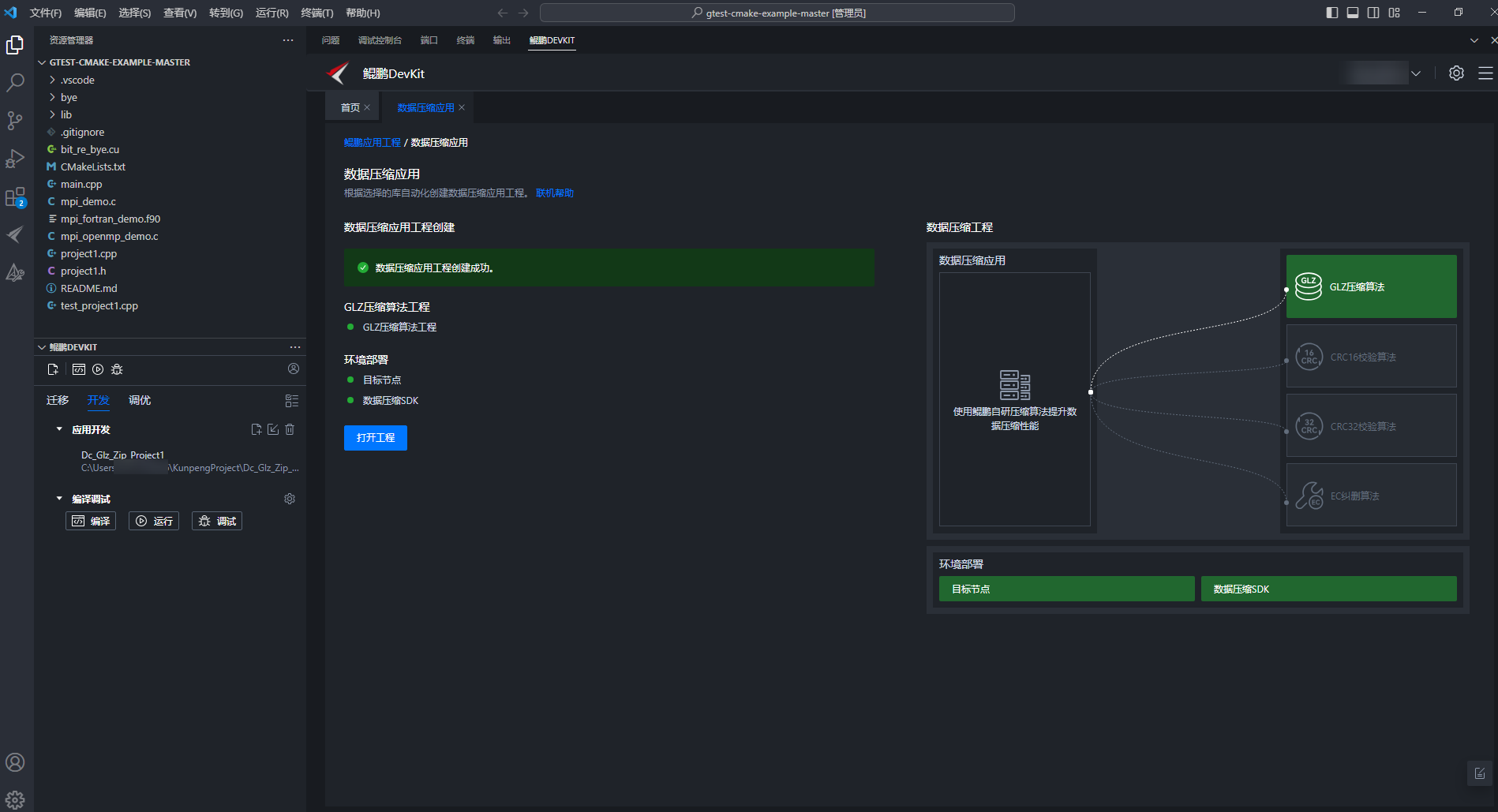
Task: Open the Run and Debug view
Action: coord(15,158)
